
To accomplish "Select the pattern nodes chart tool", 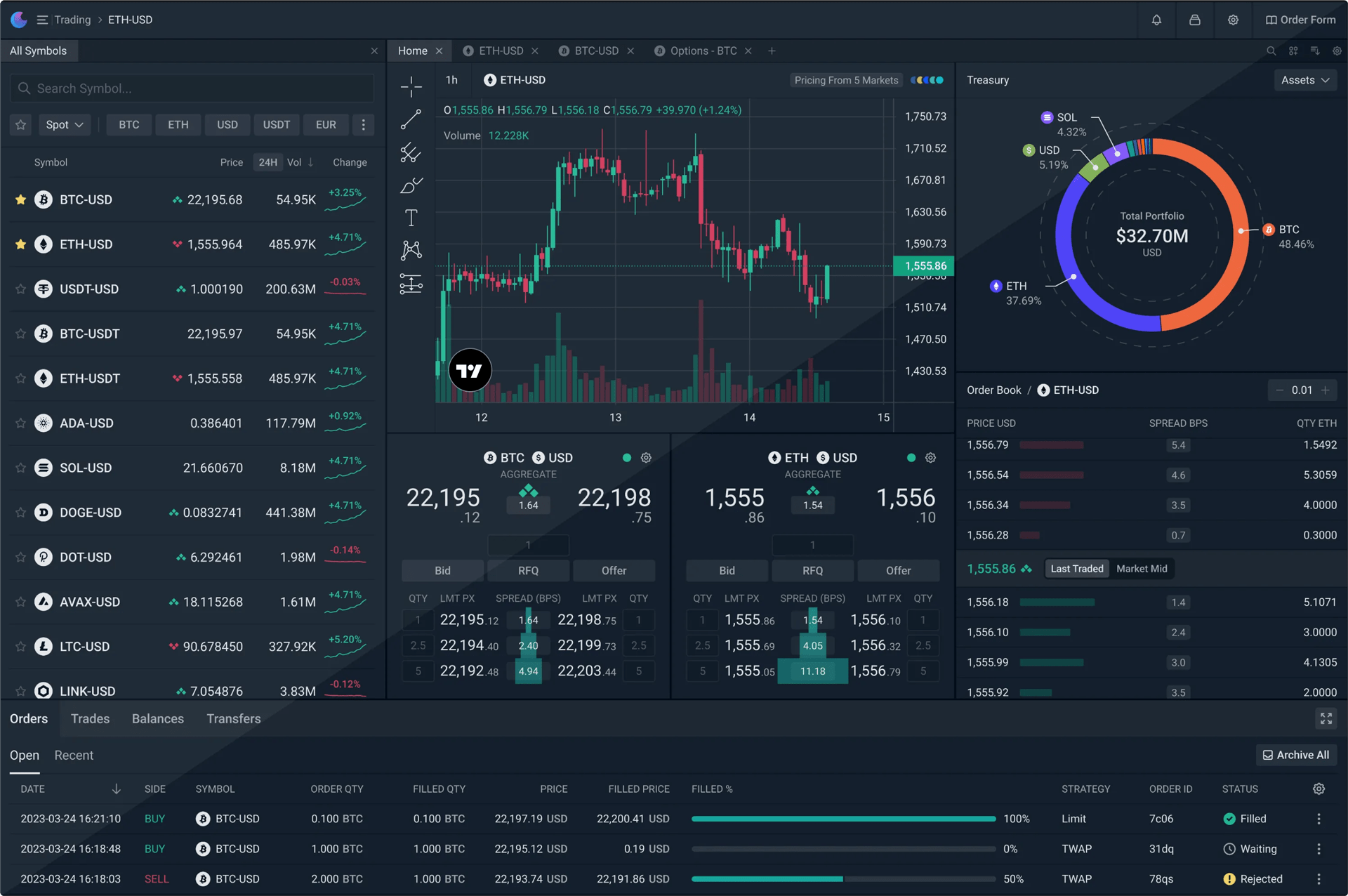I will point(411,250).
